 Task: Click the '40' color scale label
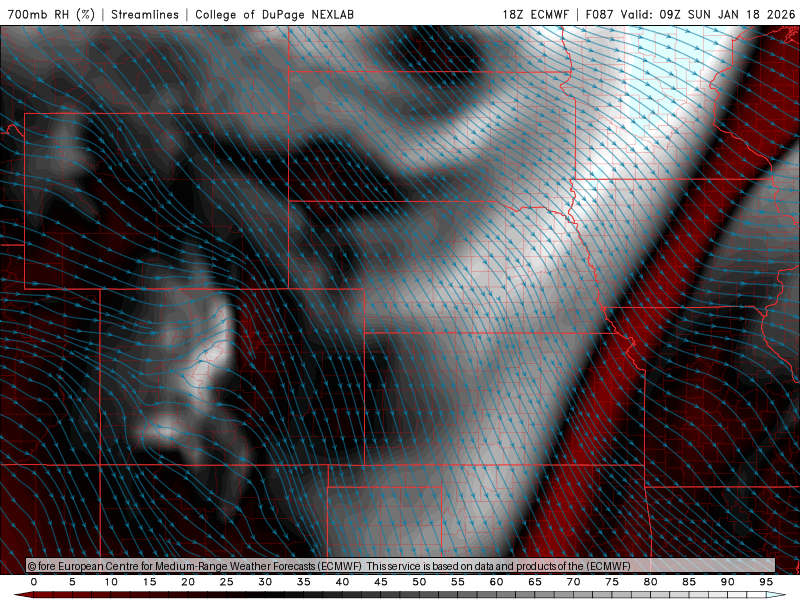click(x=342, y=582)
